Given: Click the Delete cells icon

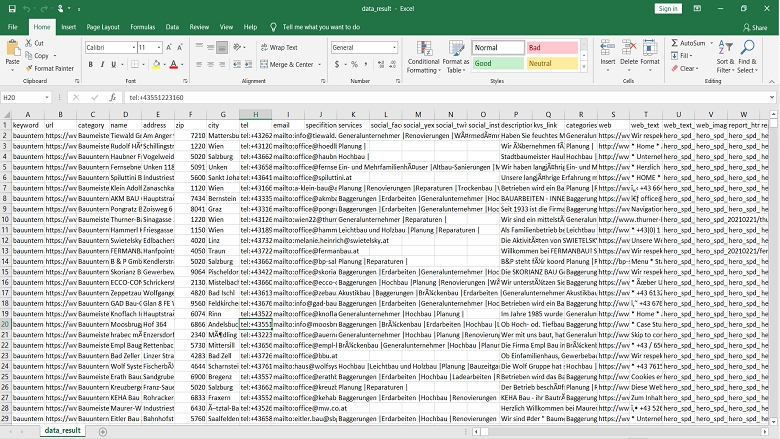Looking at the screenshot, I should pyautogui.click(x=629, y=48).
